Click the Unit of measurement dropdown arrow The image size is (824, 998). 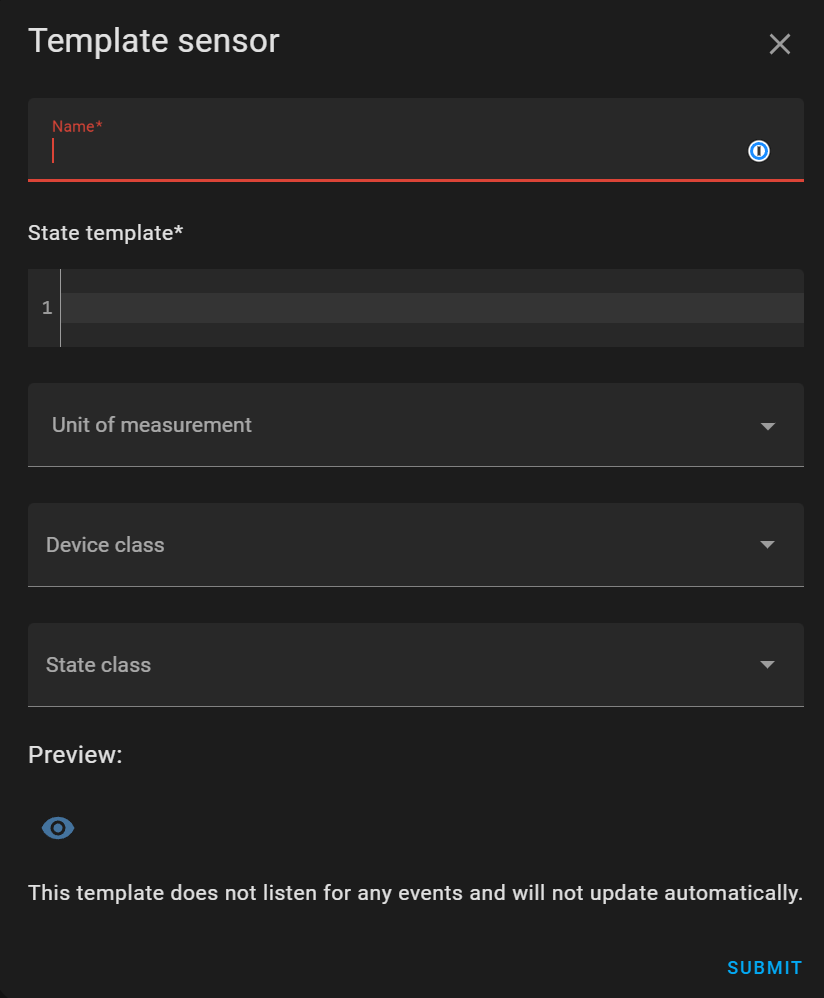(x=768, y=426)
